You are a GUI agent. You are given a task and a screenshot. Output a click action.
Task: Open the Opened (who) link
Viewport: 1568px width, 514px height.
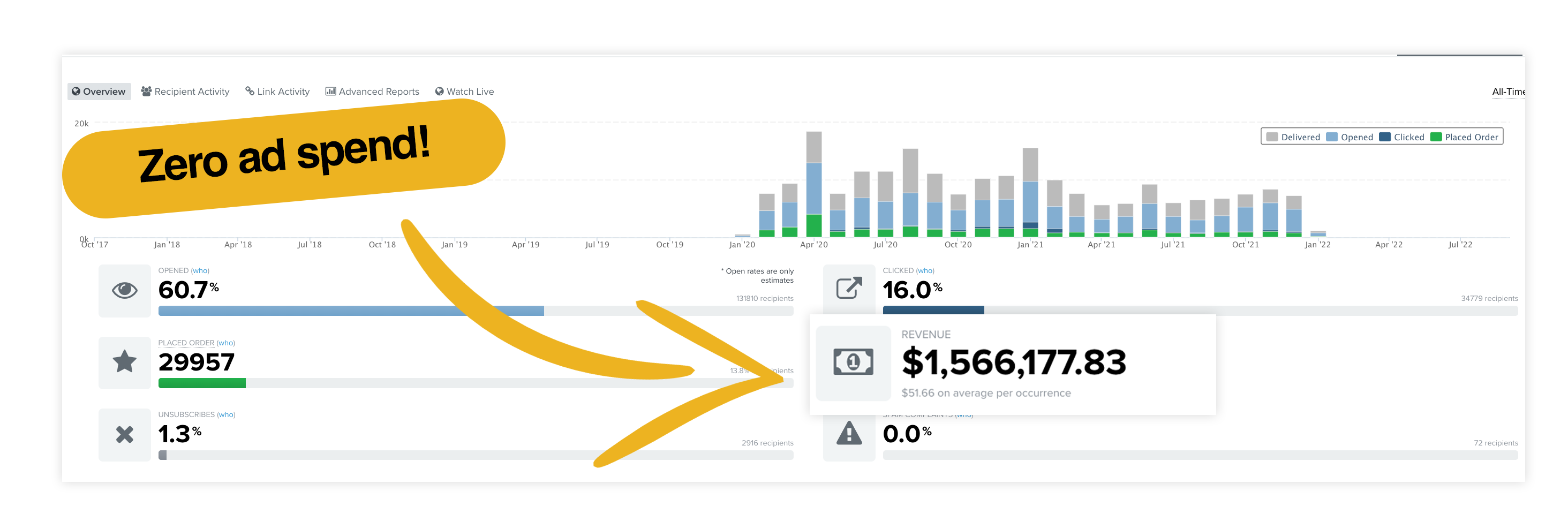coord(200,271)
